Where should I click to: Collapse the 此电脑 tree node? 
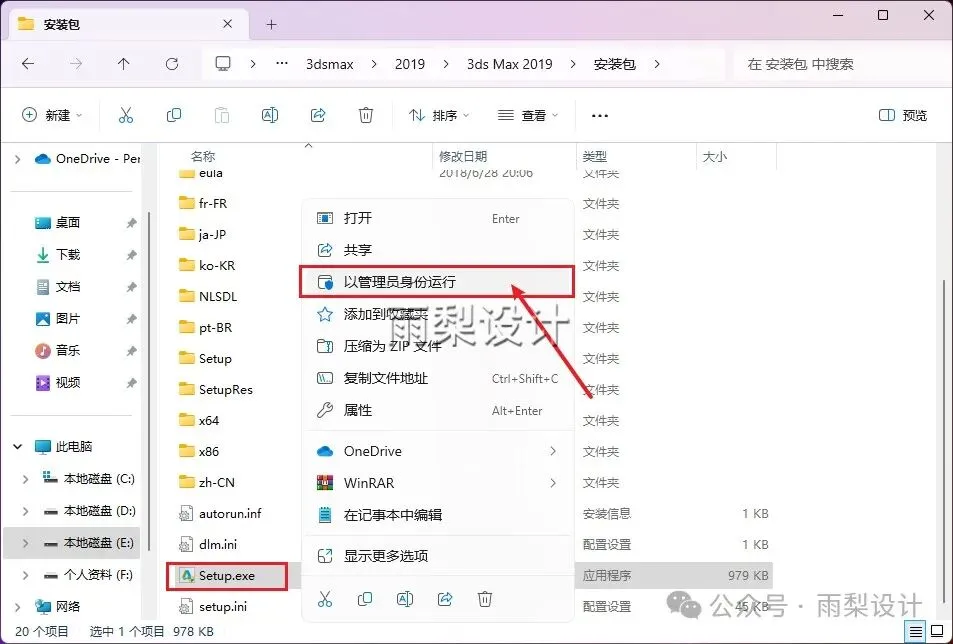pos(18,447)
